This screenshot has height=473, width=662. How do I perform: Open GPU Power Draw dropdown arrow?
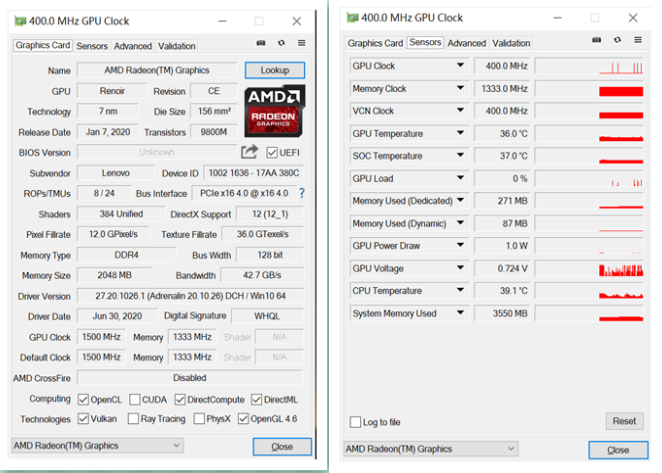click(460, 245)
